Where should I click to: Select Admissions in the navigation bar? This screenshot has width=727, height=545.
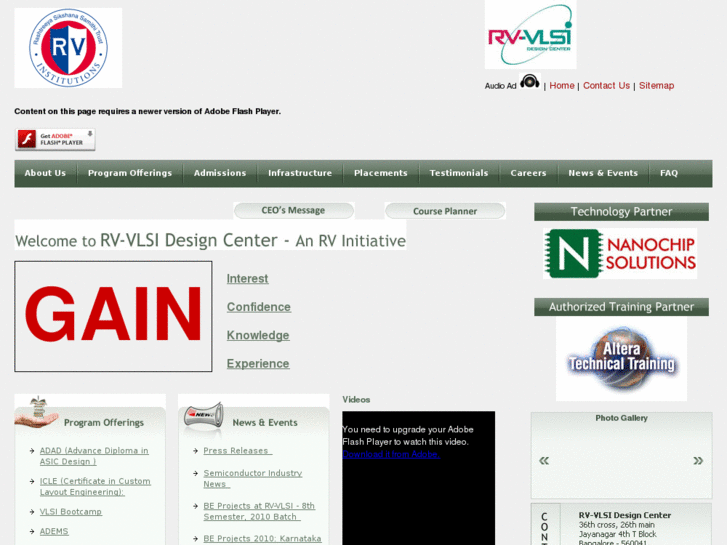pos(220,173)
